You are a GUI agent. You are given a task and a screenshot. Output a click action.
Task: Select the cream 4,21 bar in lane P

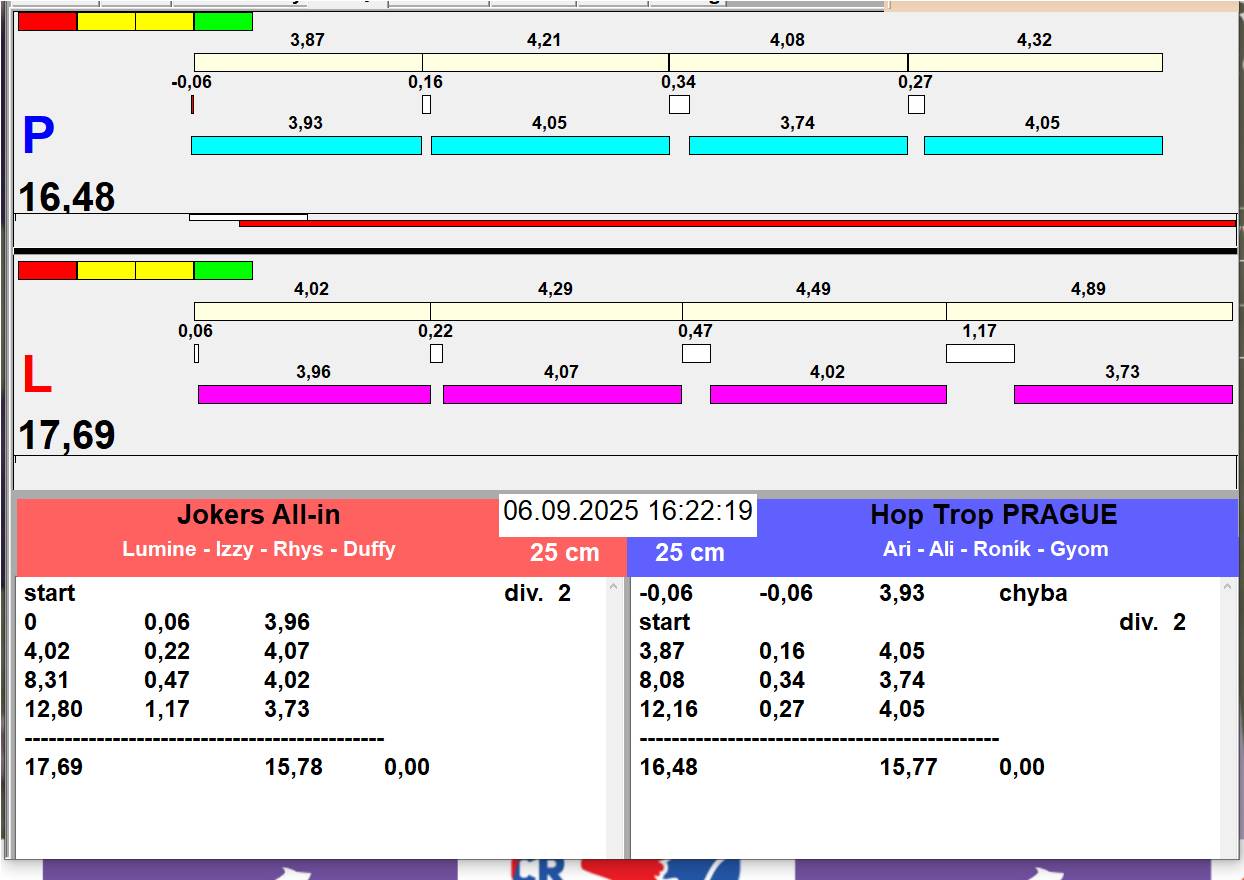[x=546, y=62]
